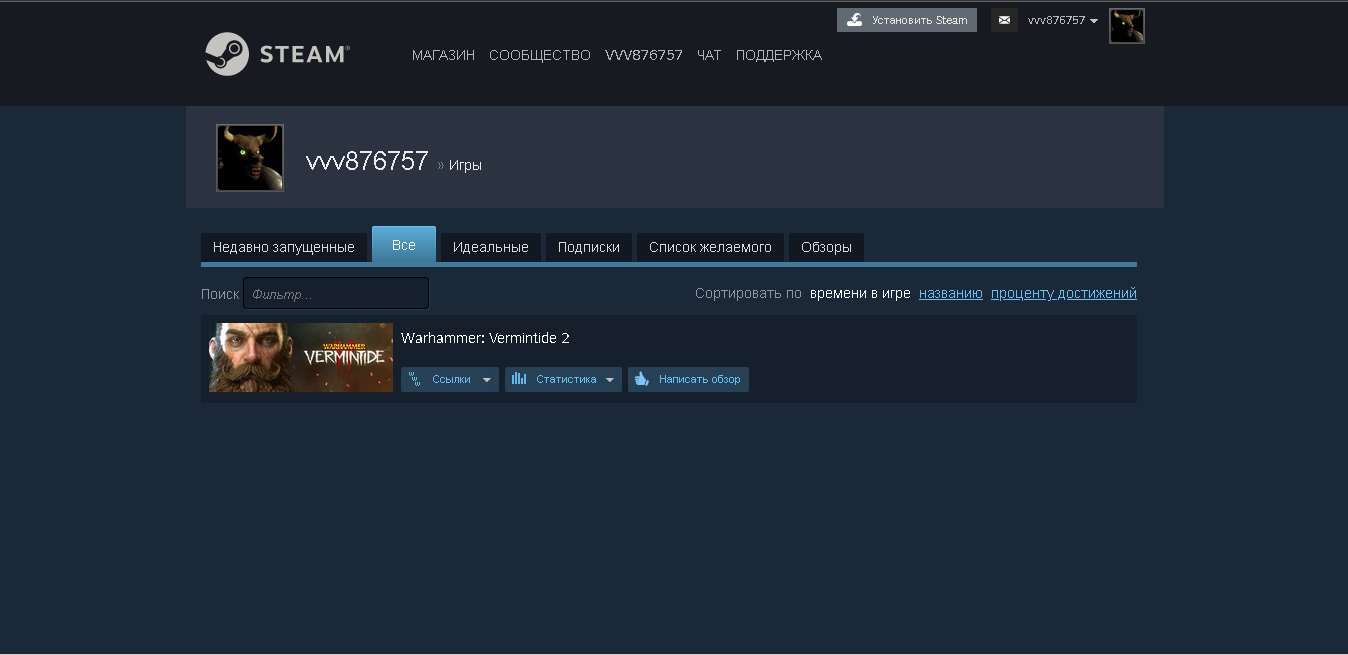Viewport: 1348px width, 655px height.
Task: Switch to the Недавно запущенные tab
Action: pyautogui.click(x=284, y=247)
